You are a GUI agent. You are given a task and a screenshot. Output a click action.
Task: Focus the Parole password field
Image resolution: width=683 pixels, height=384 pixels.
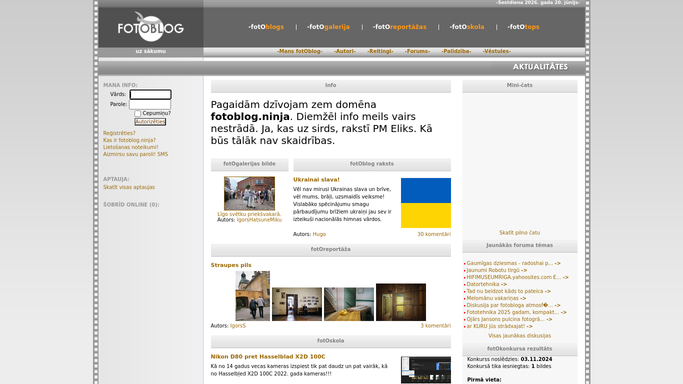[150, 104]
